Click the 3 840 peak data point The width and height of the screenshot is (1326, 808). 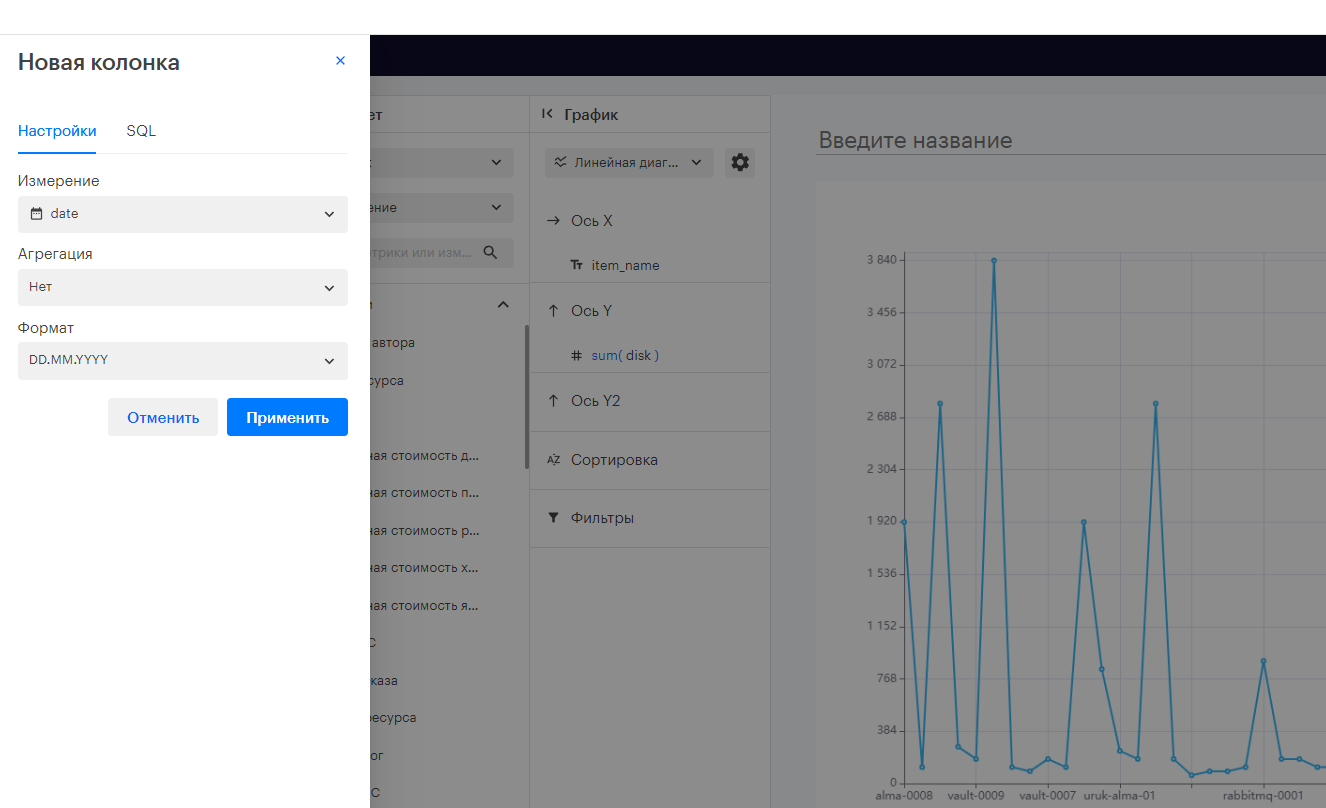(x=994, y=261)
